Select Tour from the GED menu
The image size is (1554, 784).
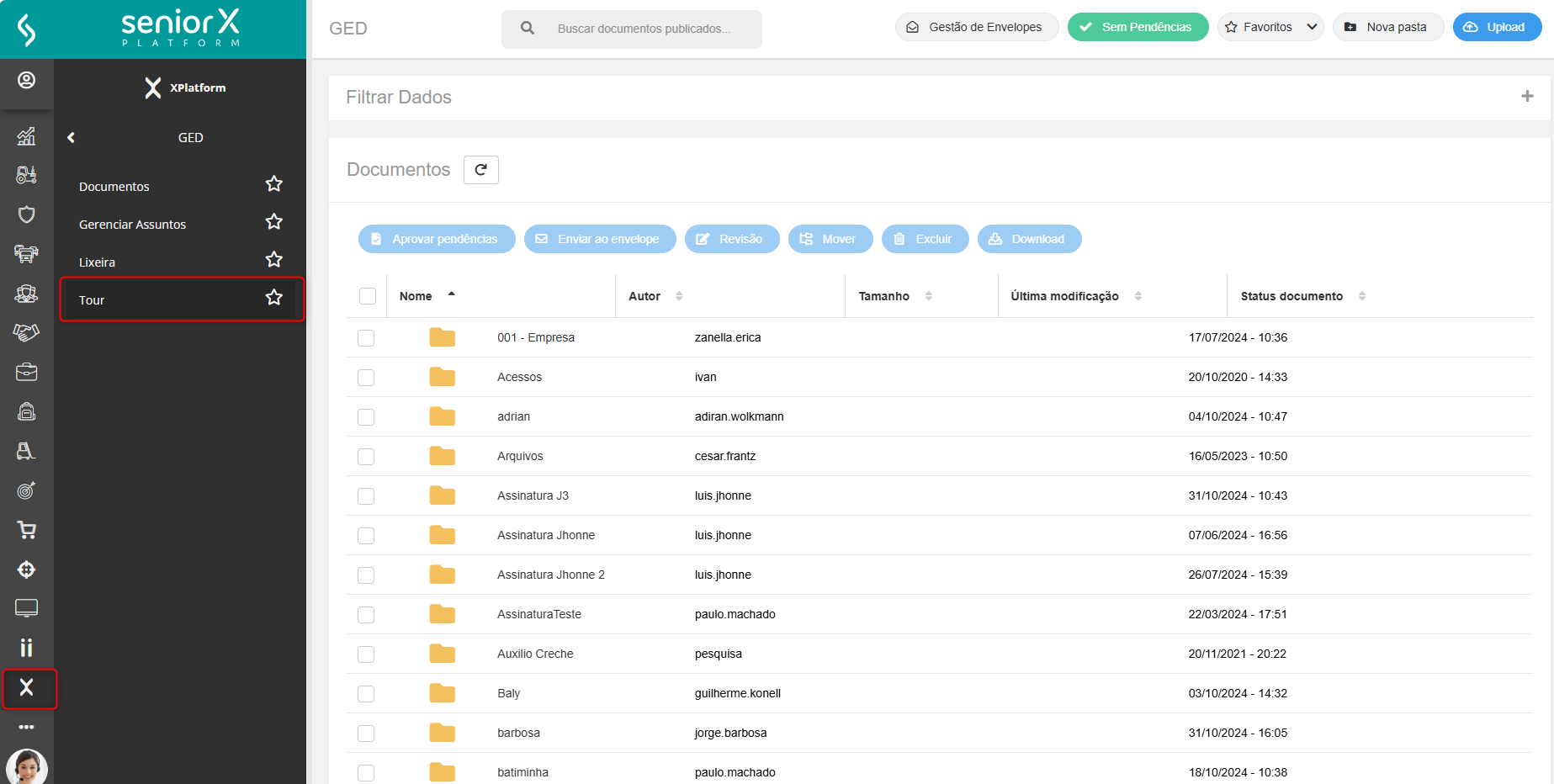(x=92, y=300)
